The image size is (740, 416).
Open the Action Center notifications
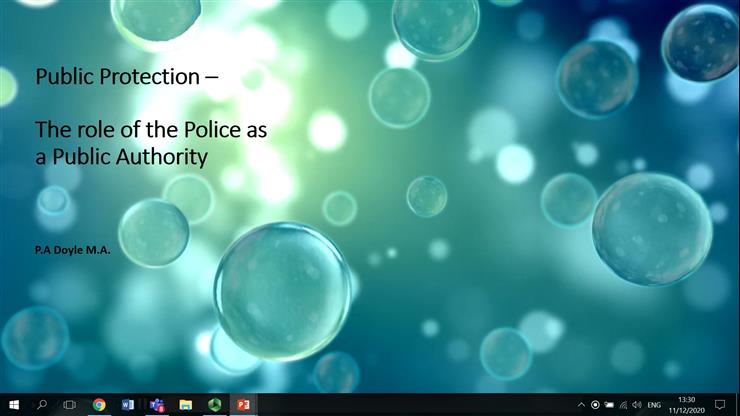click(719, 405)
